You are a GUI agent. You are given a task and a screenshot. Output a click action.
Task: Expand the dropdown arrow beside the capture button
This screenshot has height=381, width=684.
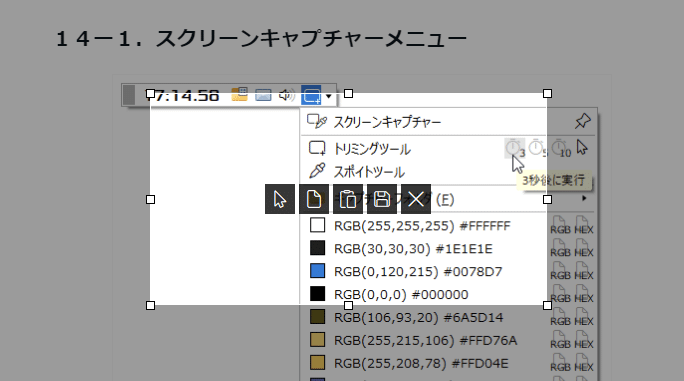(328, 96)
